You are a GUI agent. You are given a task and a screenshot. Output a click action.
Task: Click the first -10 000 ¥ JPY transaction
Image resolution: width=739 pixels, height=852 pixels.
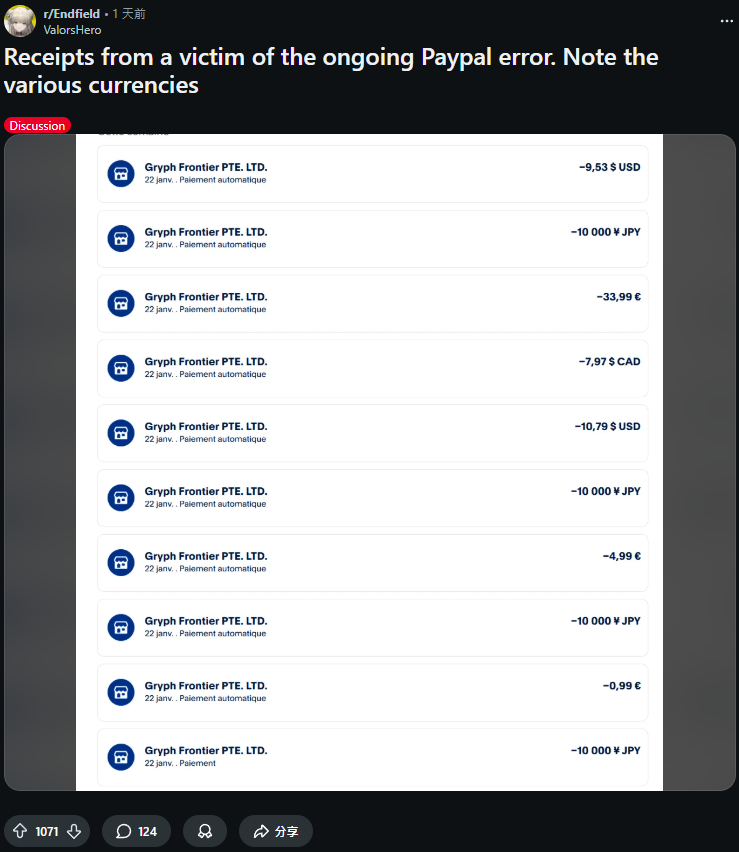[372, 238]
